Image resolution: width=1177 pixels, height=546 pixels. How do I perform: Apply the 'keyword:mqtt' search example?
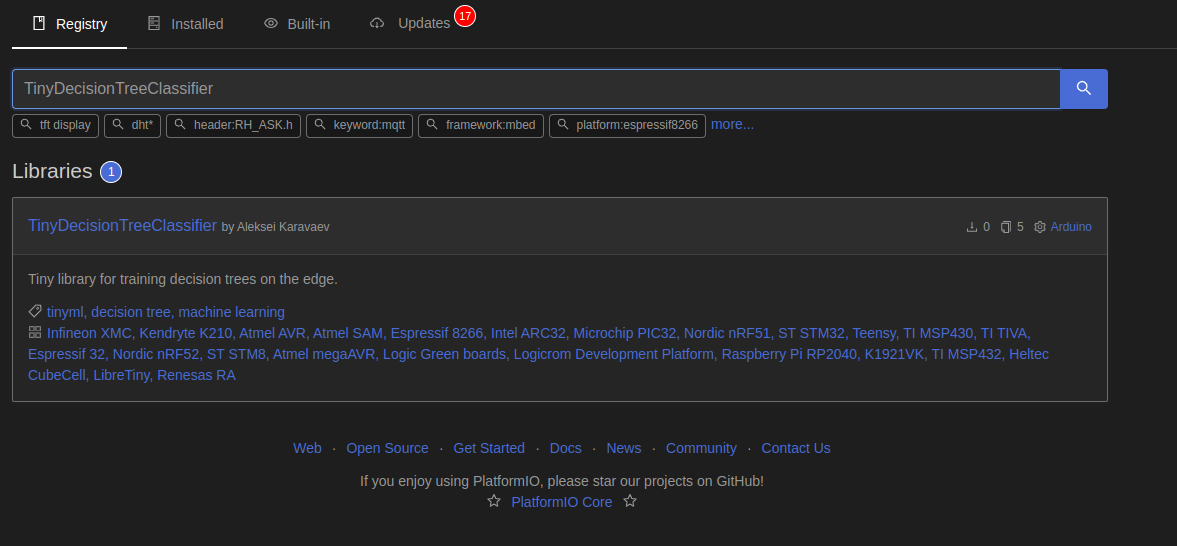pos(360,125)
